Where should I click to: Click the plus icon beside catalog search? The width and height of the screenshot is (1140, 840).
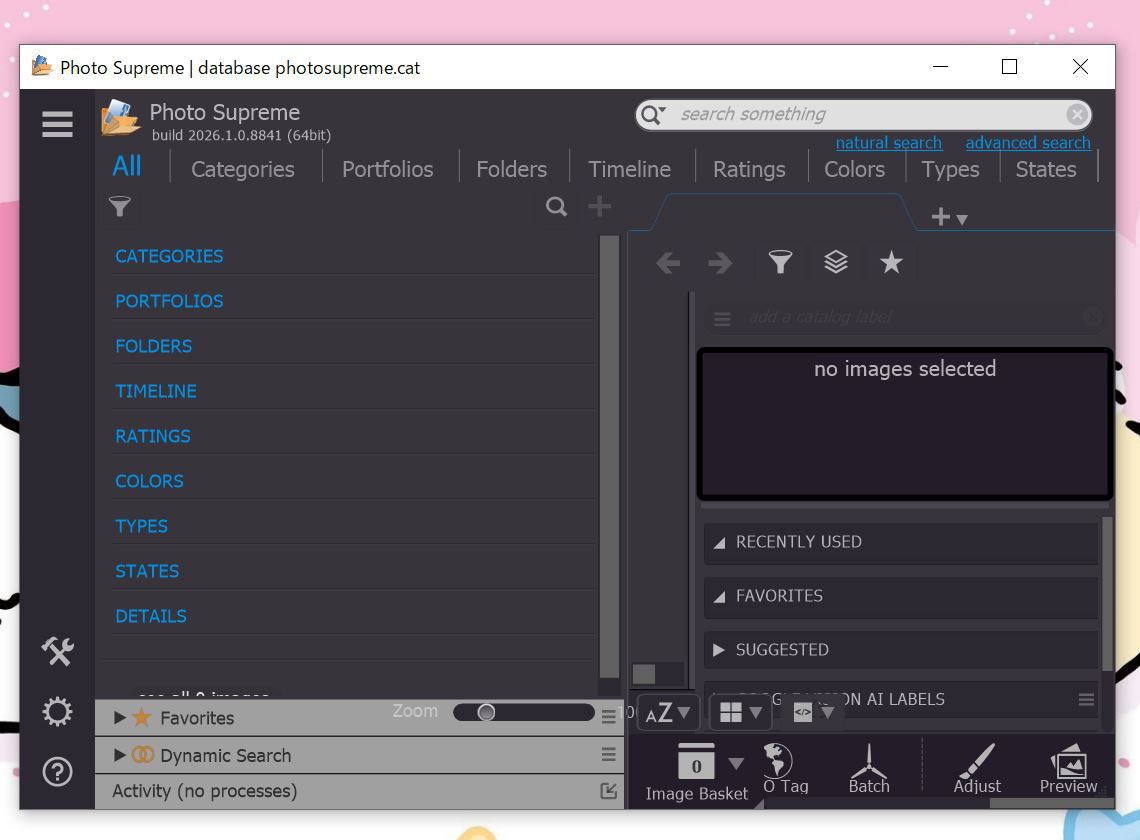599,207
